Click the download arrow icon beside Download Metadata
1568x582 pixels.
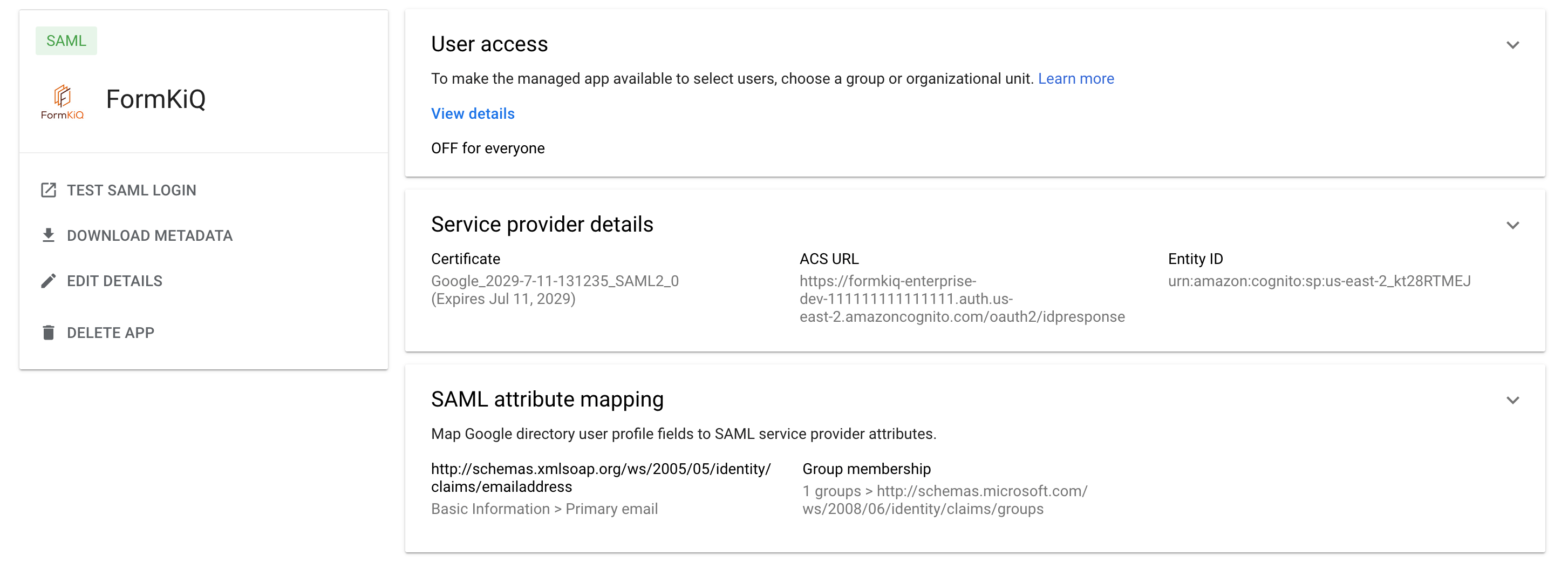pos(49,235)
